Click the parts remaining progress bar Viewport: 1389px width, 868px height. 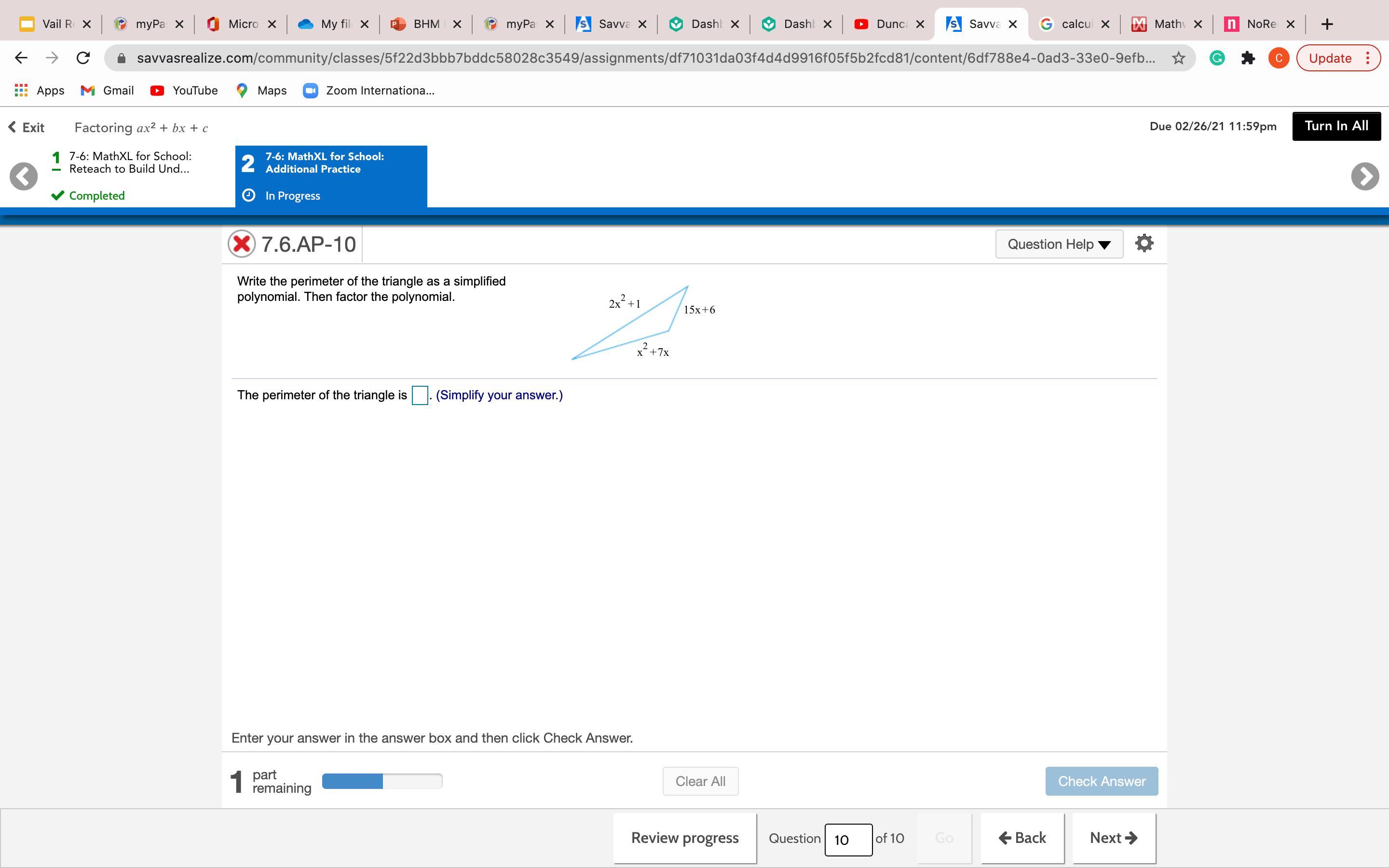381,781
